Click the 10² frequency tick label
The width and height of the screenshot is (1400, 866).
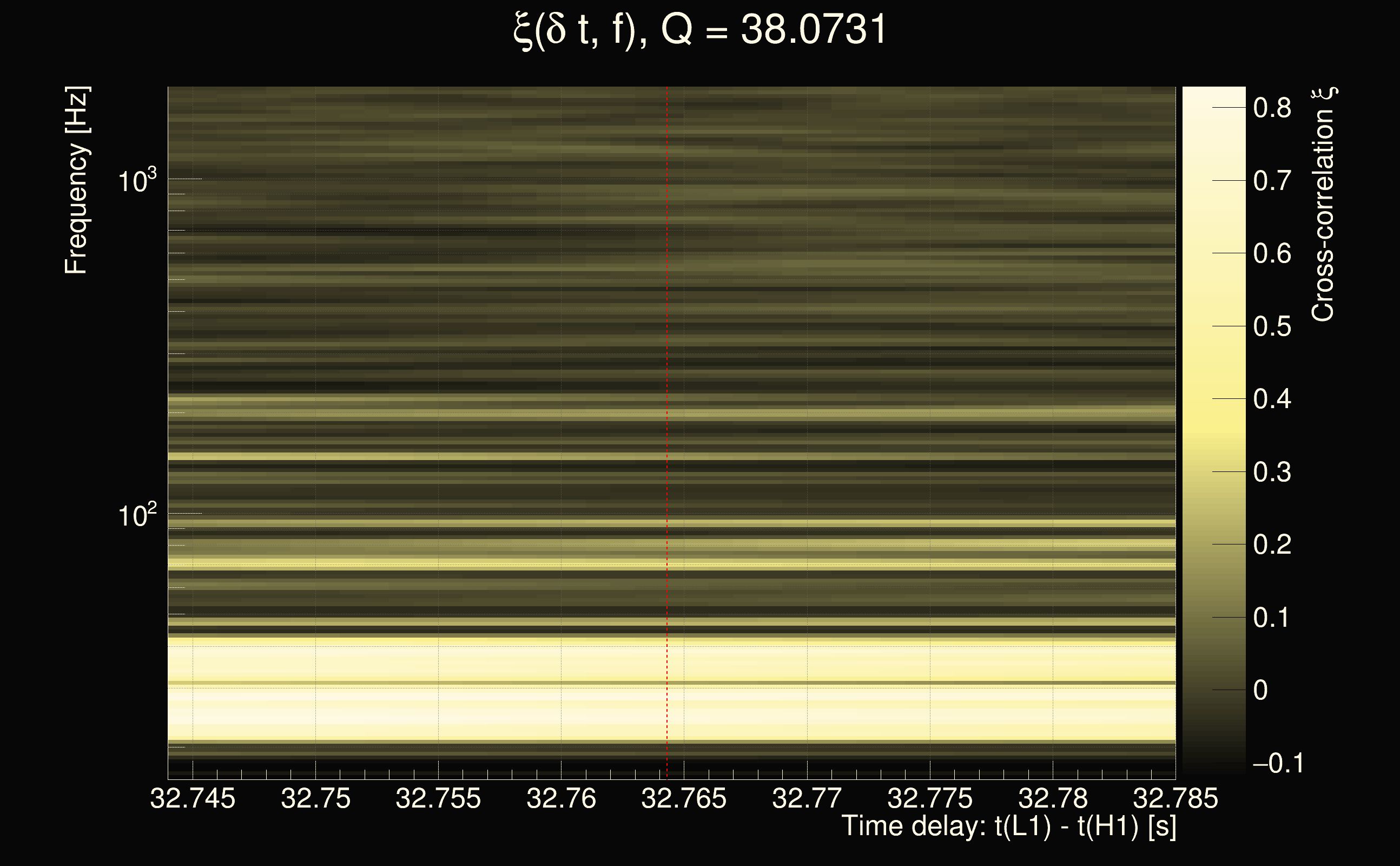[x=136, y=515]
